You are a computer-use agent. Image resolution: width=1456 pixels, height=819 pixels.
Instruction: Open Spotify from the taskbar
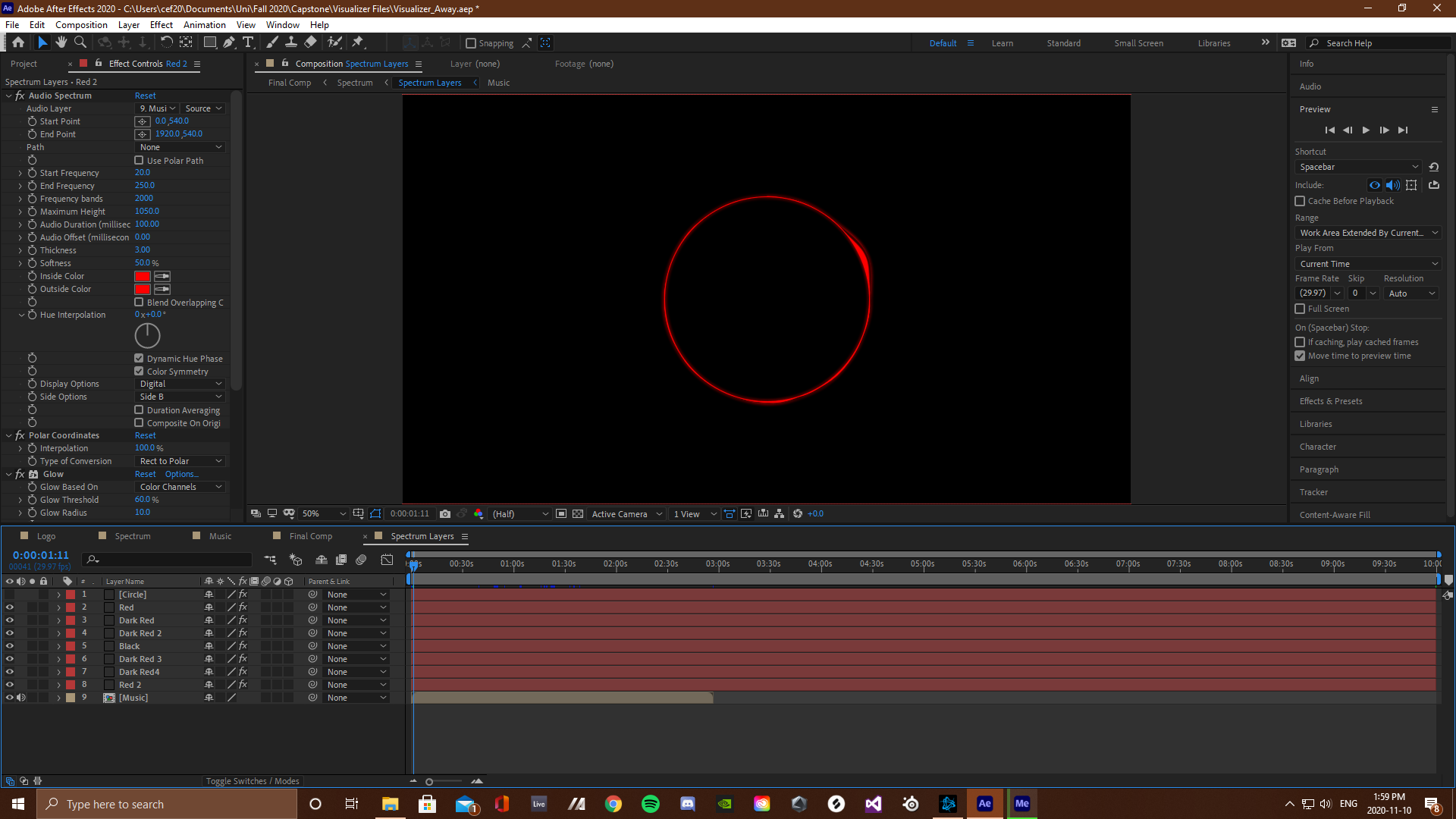tap(650, 804)
